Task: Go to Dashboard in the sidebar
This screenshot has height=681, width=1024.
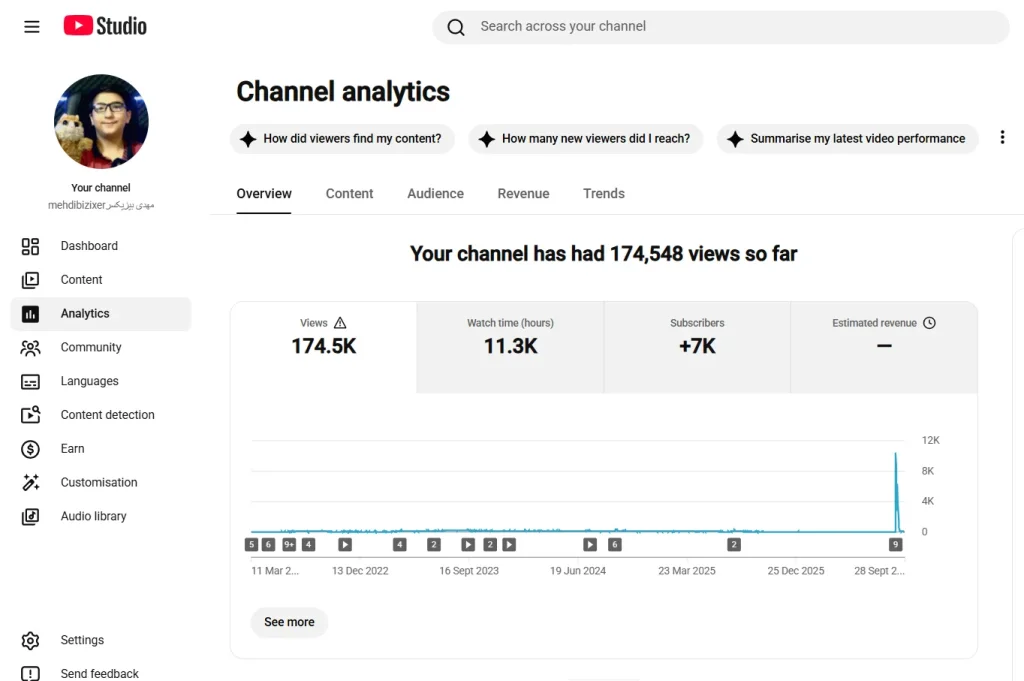Action: (x=101, y=246)
